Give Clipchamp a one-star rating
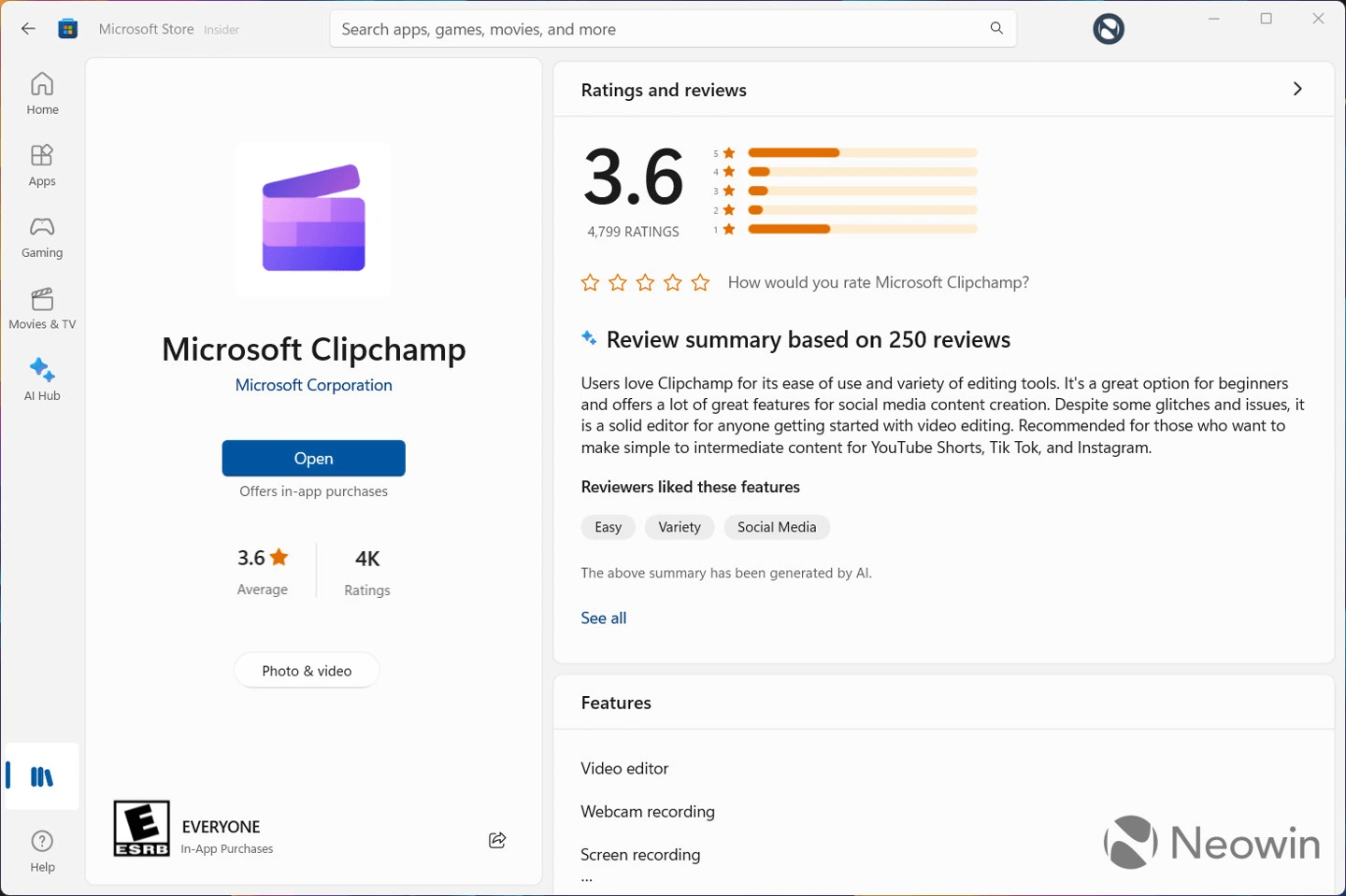Viewport: 1346px width, 896px height. click(x=590, y=281)
